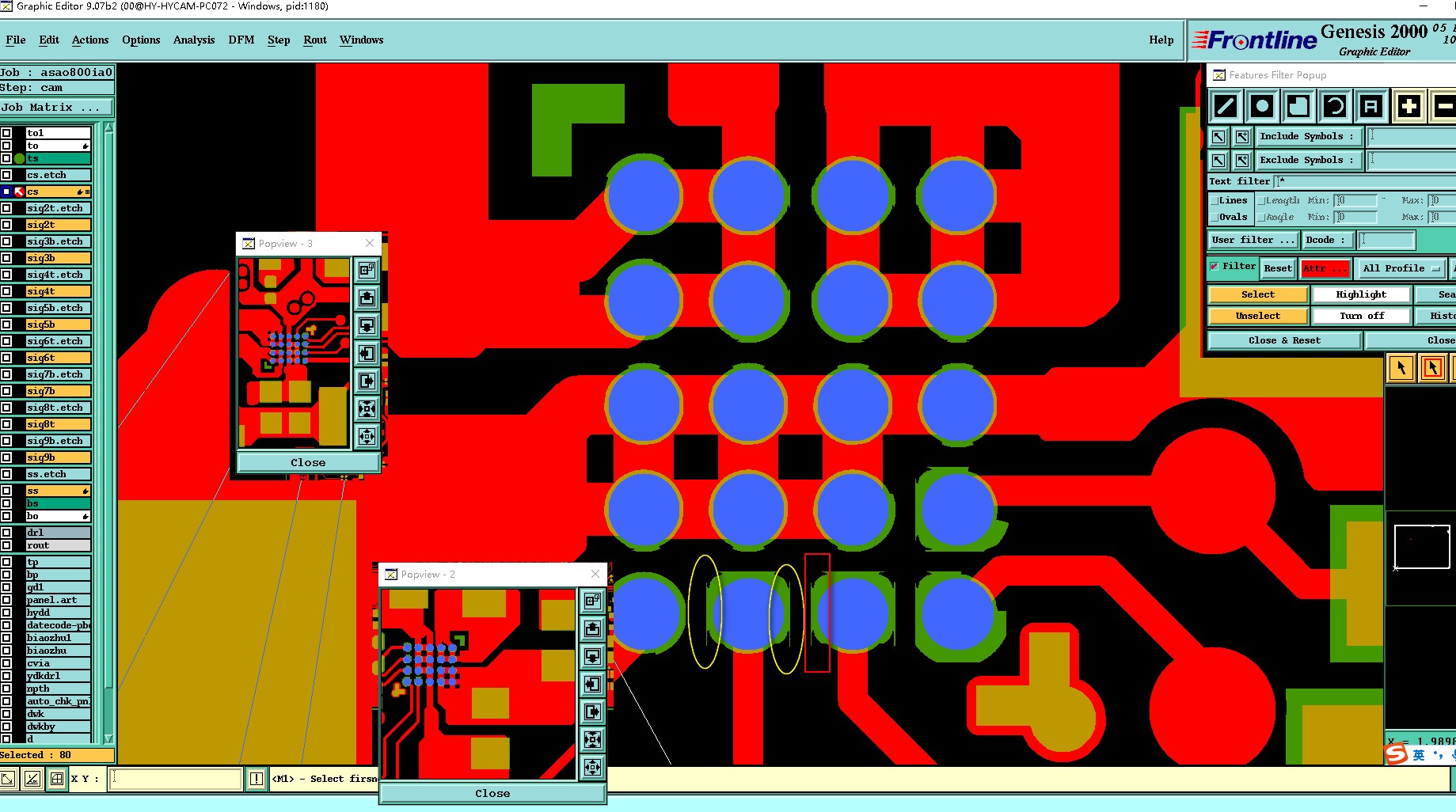This screenshot has height=812, width=1456.
Task: Open the Exclude Symbols selector
Action: [1308, 161]
